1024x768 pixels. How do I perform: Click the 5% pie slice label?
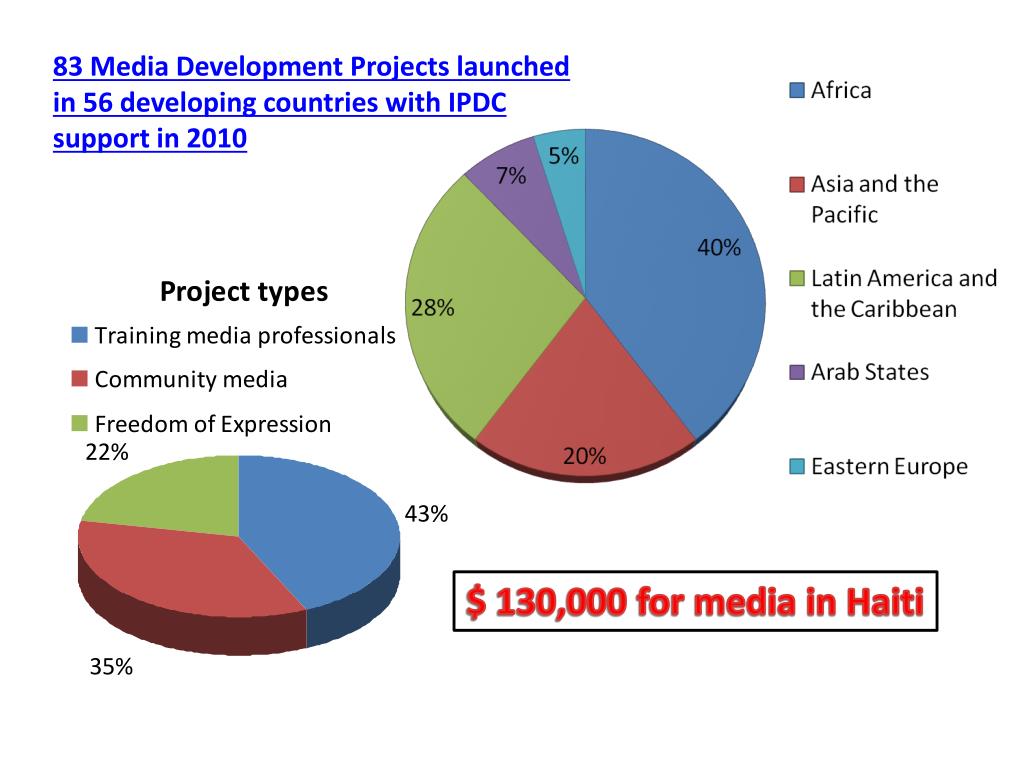coord(564,156)
